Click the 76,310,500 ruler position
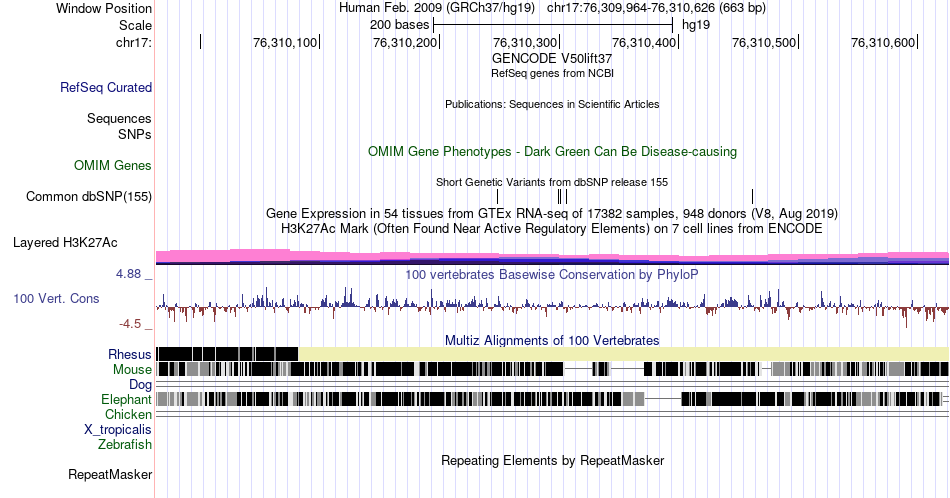 [x=765, y=42]
